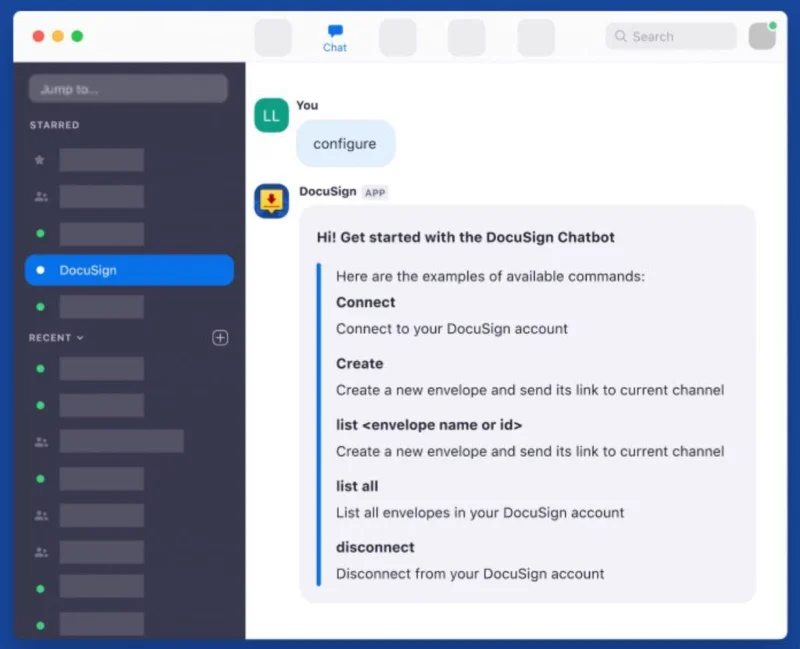Click the 'disconnect' command heading

[x=375, y=547]
